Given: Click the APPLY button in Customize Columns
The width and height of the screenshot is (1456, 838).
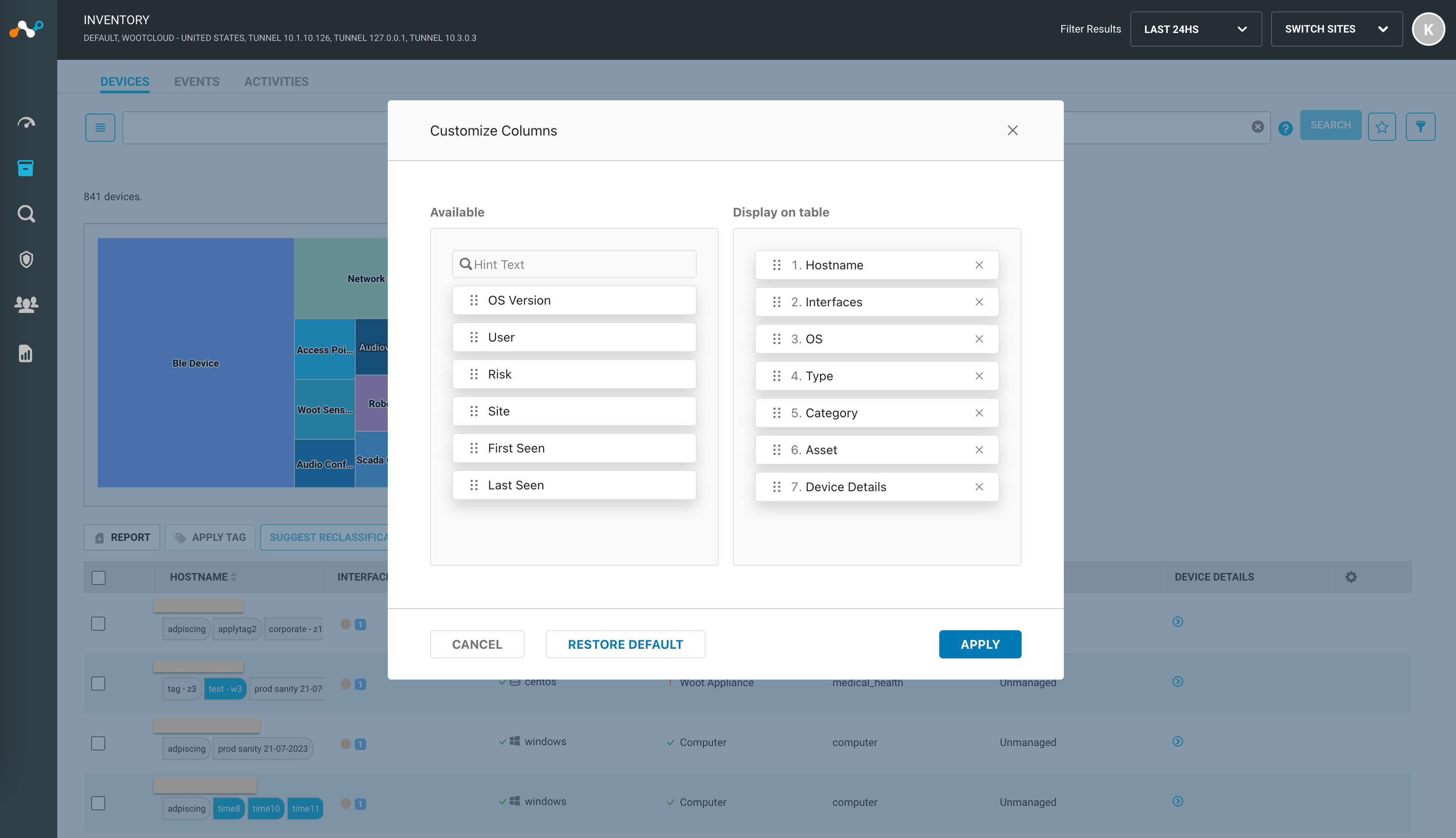Looking at the screenshot, I should click(x=979, y=644).
